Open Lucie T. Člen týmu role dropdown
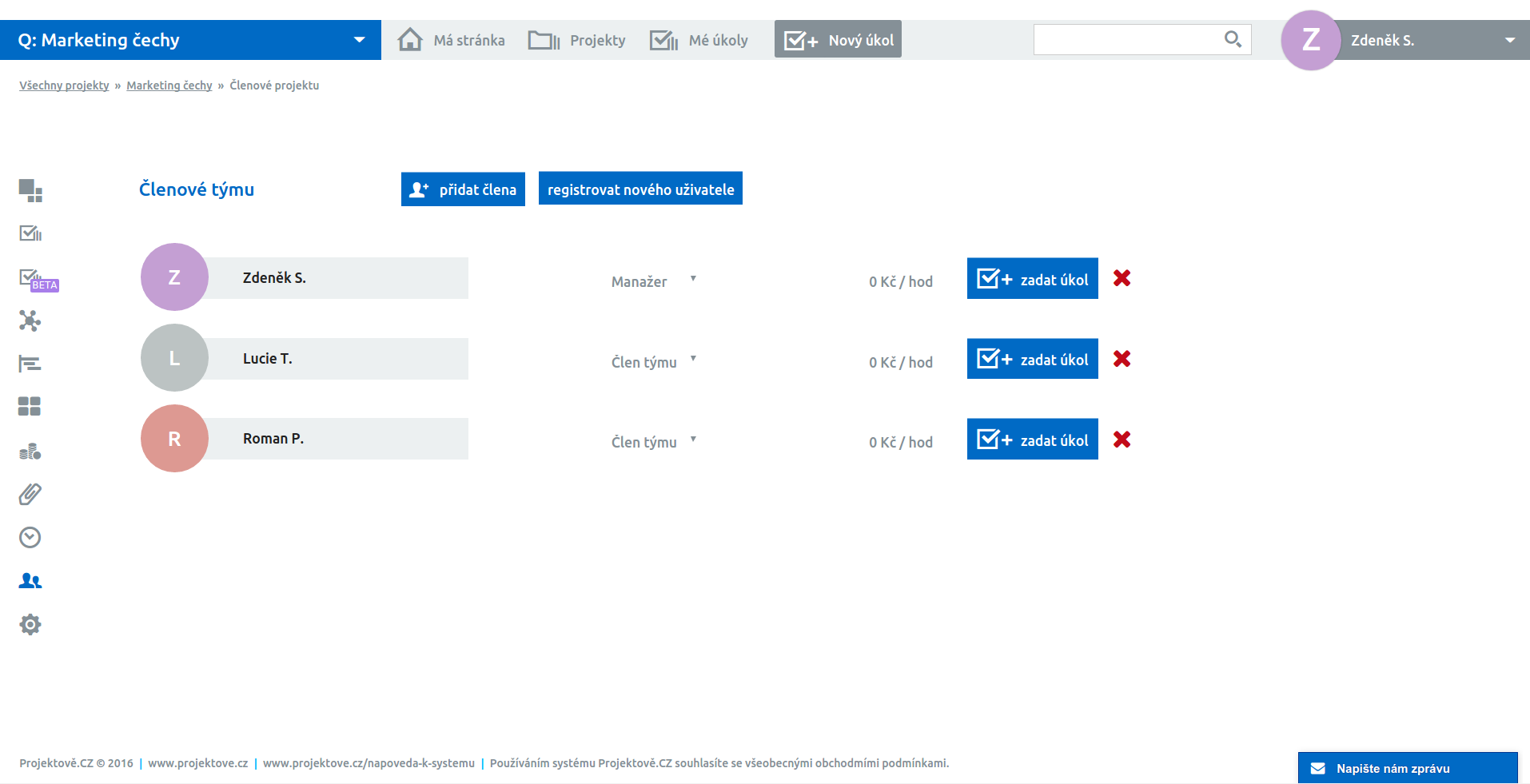The width and height of the screenshot is (1530, 784). [654, 361]
